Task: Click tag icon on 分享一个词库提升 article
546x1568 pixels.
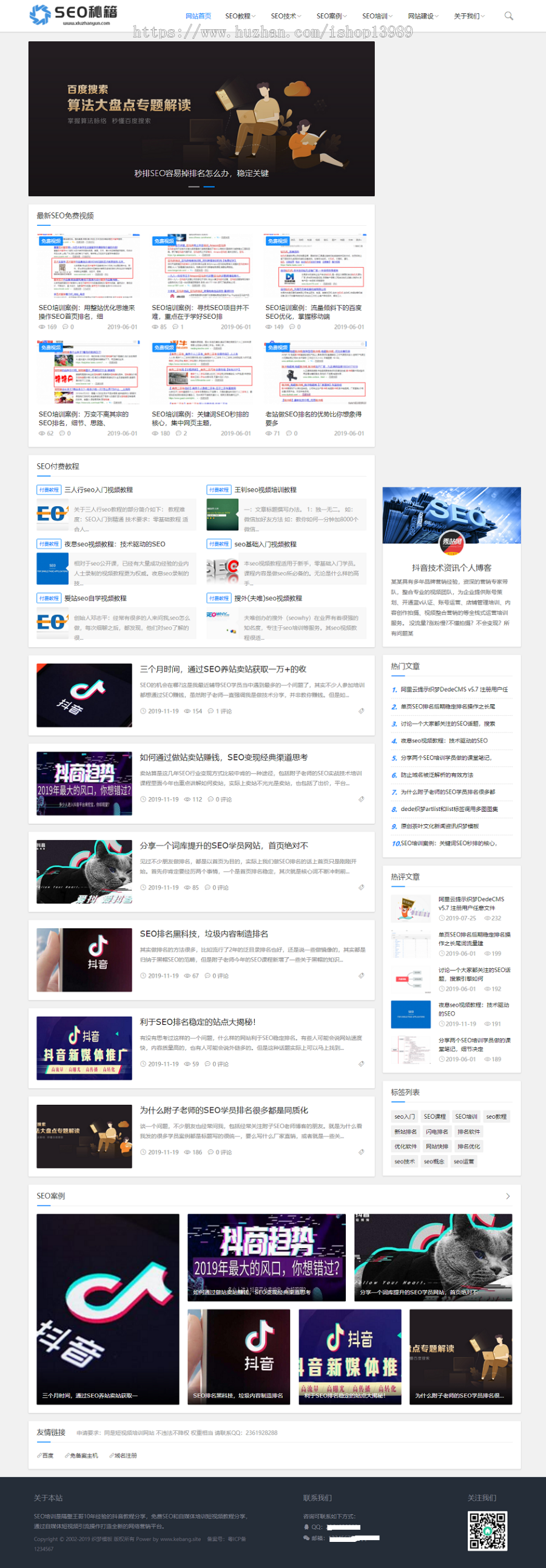Action: 361,888
